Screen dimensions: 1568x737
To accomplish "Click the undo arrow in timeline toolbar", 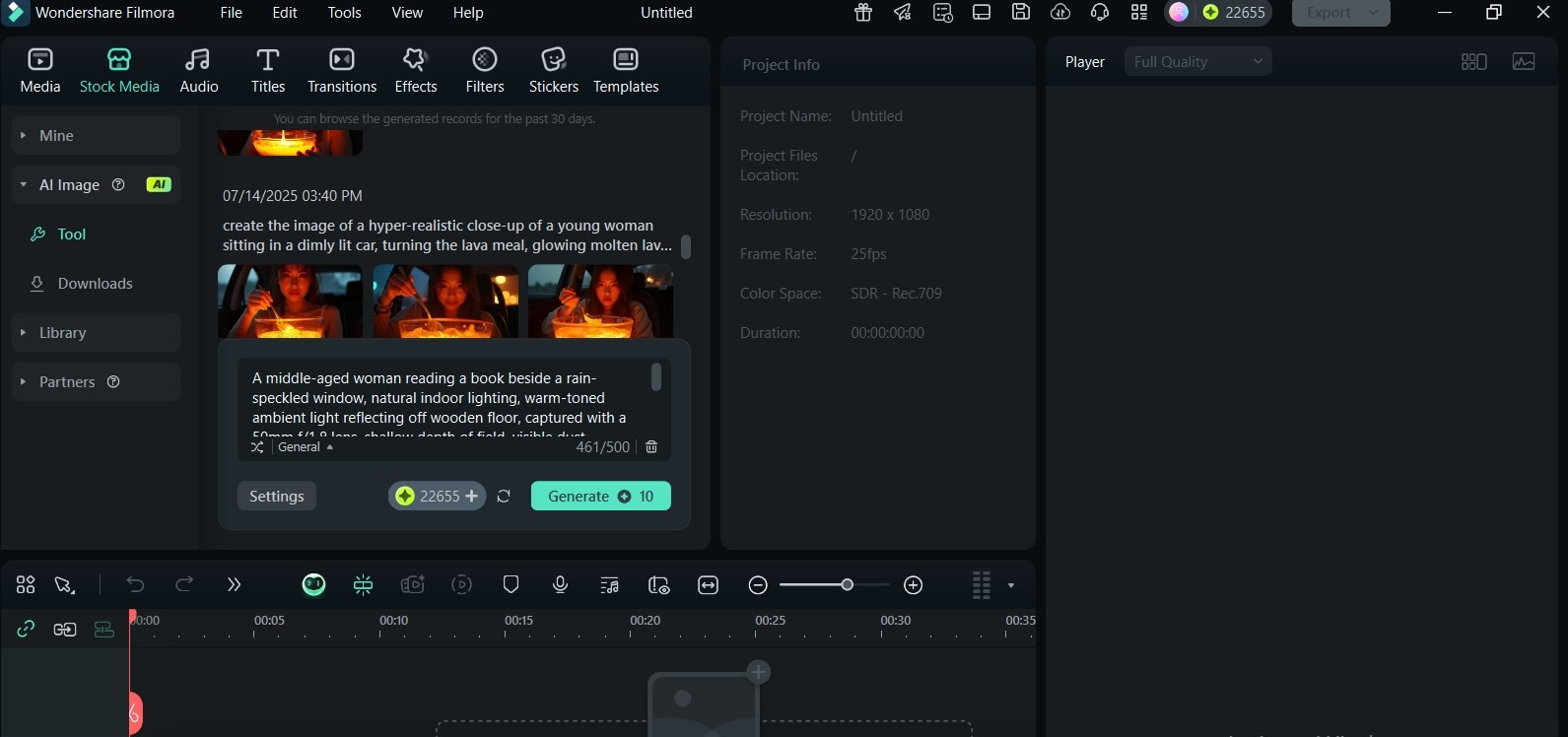I will click(x=135, y=584).
